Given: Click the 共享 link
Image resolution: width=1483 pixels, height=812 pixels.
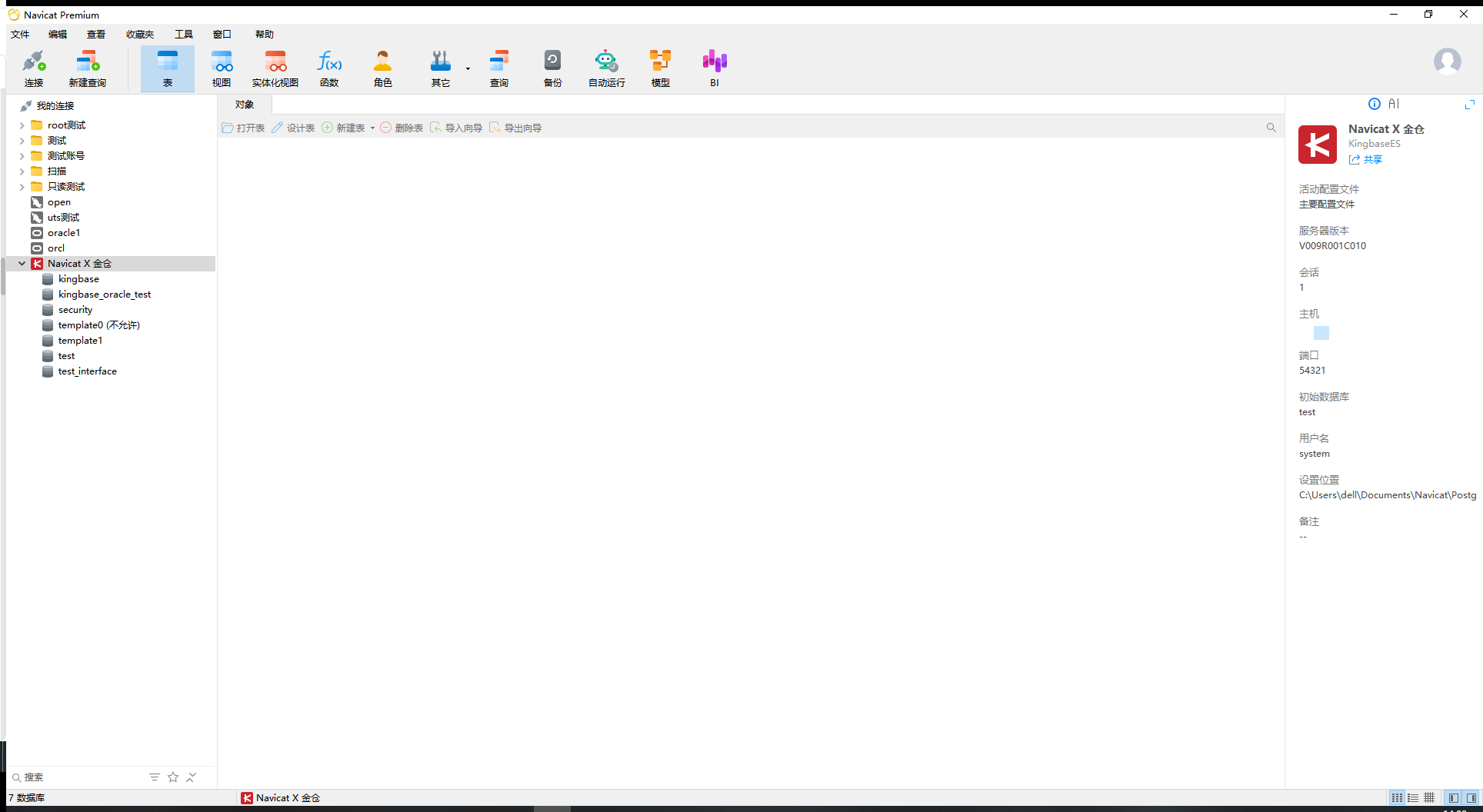Looking at the screenshot, I should (x=1366, y=159).
